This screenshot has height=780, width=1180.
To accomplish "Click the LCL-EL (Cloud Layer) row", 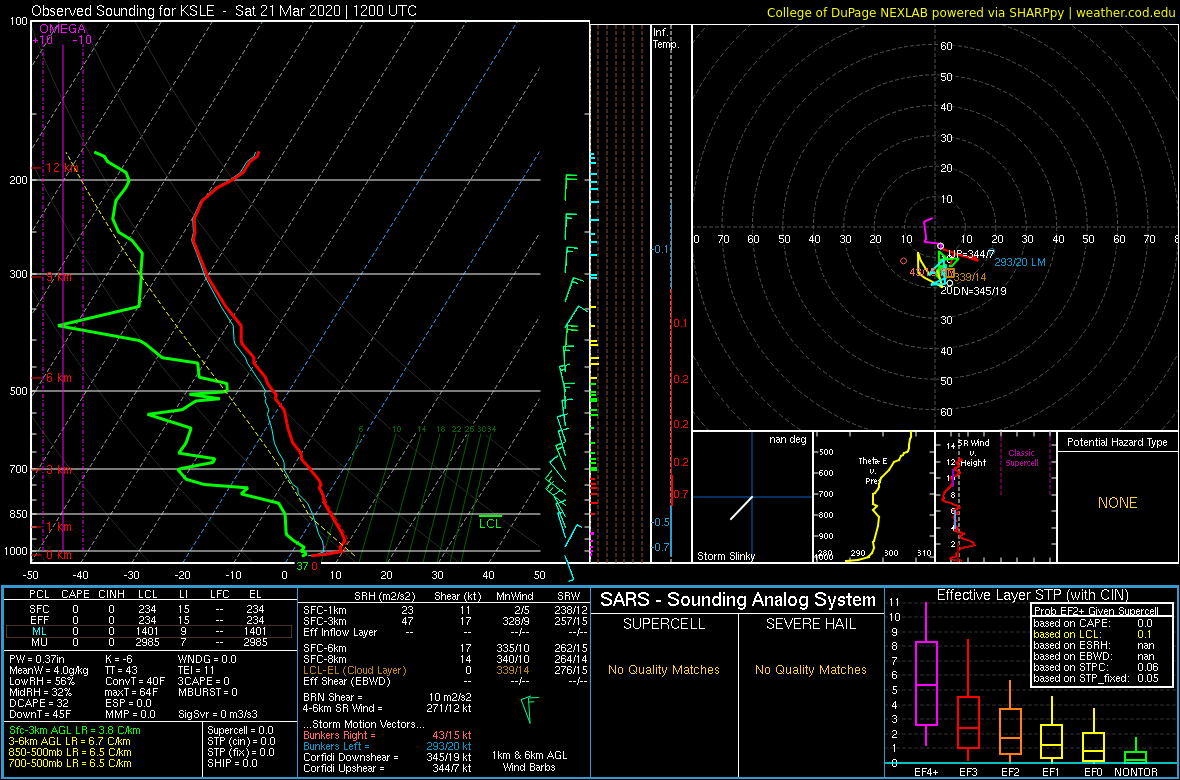I will 445,669.
